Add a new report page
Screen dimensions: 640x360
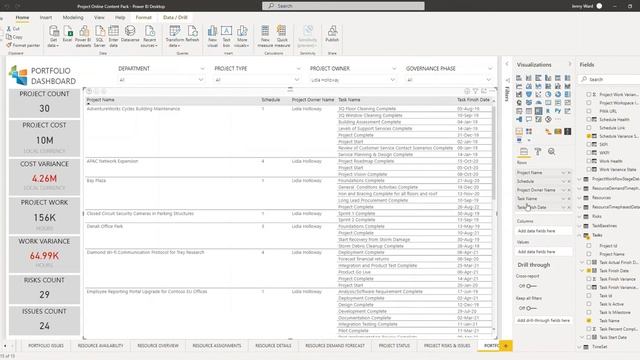coord(506,346)
